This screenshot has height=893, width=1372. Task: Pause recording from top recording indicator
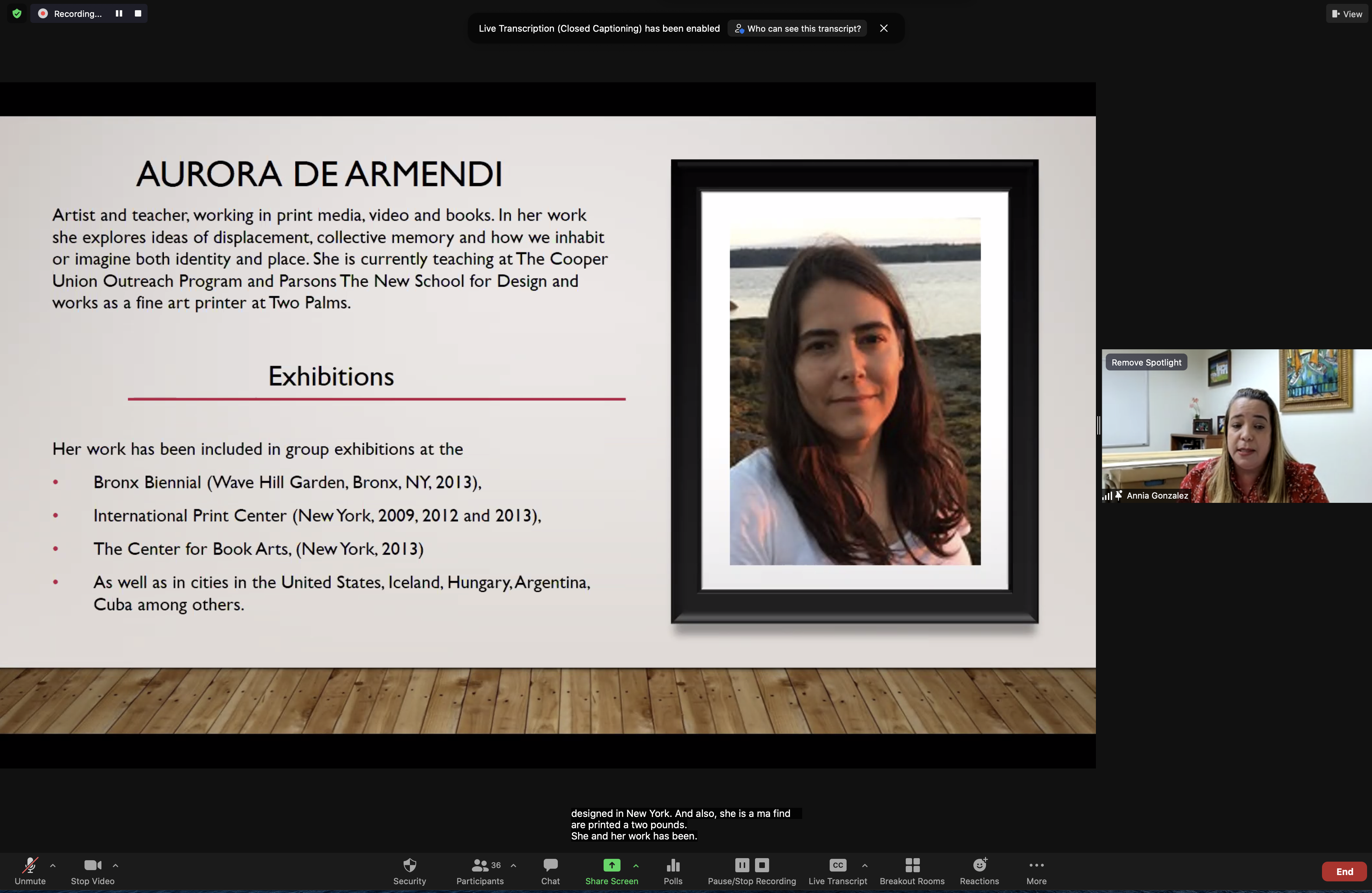point(119,13)
